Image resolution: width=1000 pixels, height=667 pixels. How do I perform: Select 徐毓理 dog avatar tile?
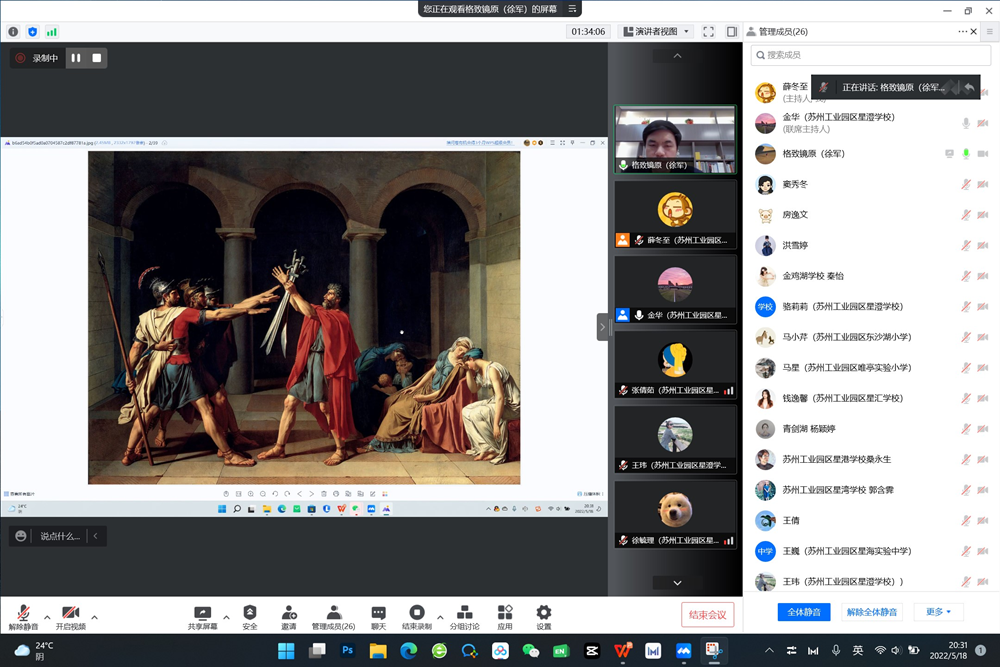click(675, 515)
